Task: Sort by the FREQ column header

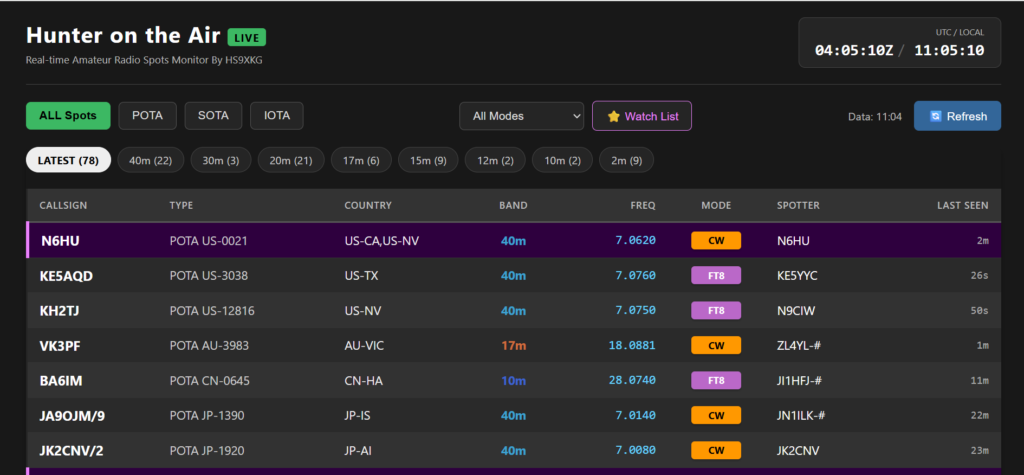Action: tap(643, 205)
